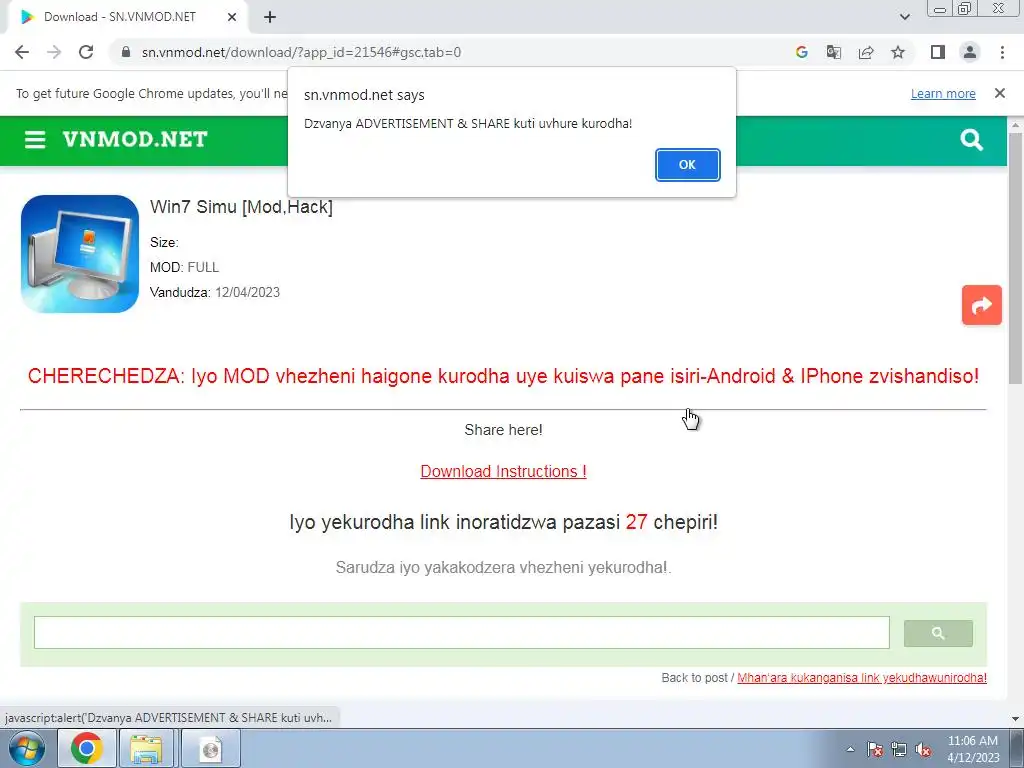The height and width of the screenshot is (768, 1024).
Task: Share this page via the toolbar icon
Action: tap(866, 52)
